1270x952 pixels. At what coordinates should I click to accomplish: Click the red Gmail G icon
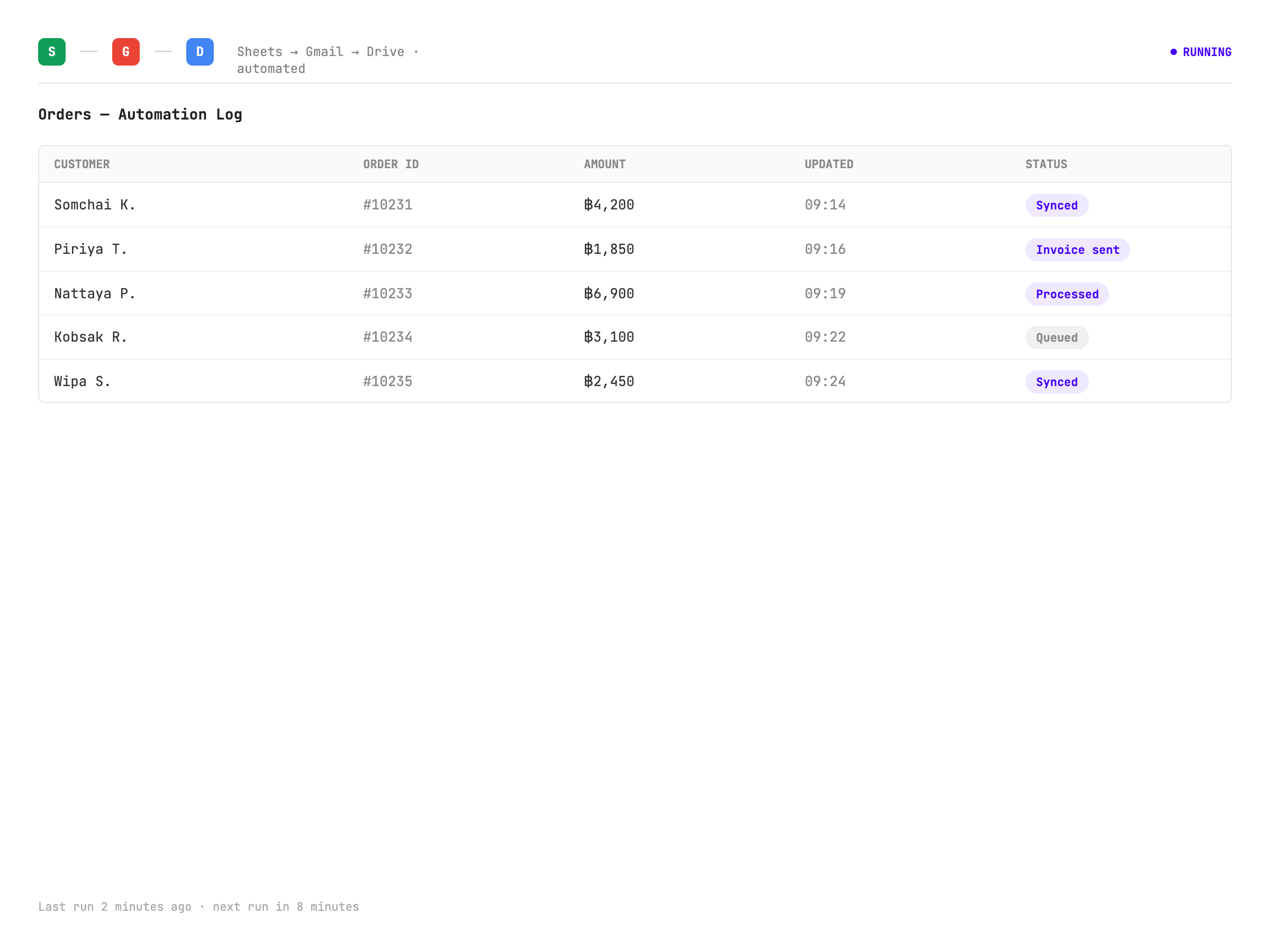[x=126, y=52]
